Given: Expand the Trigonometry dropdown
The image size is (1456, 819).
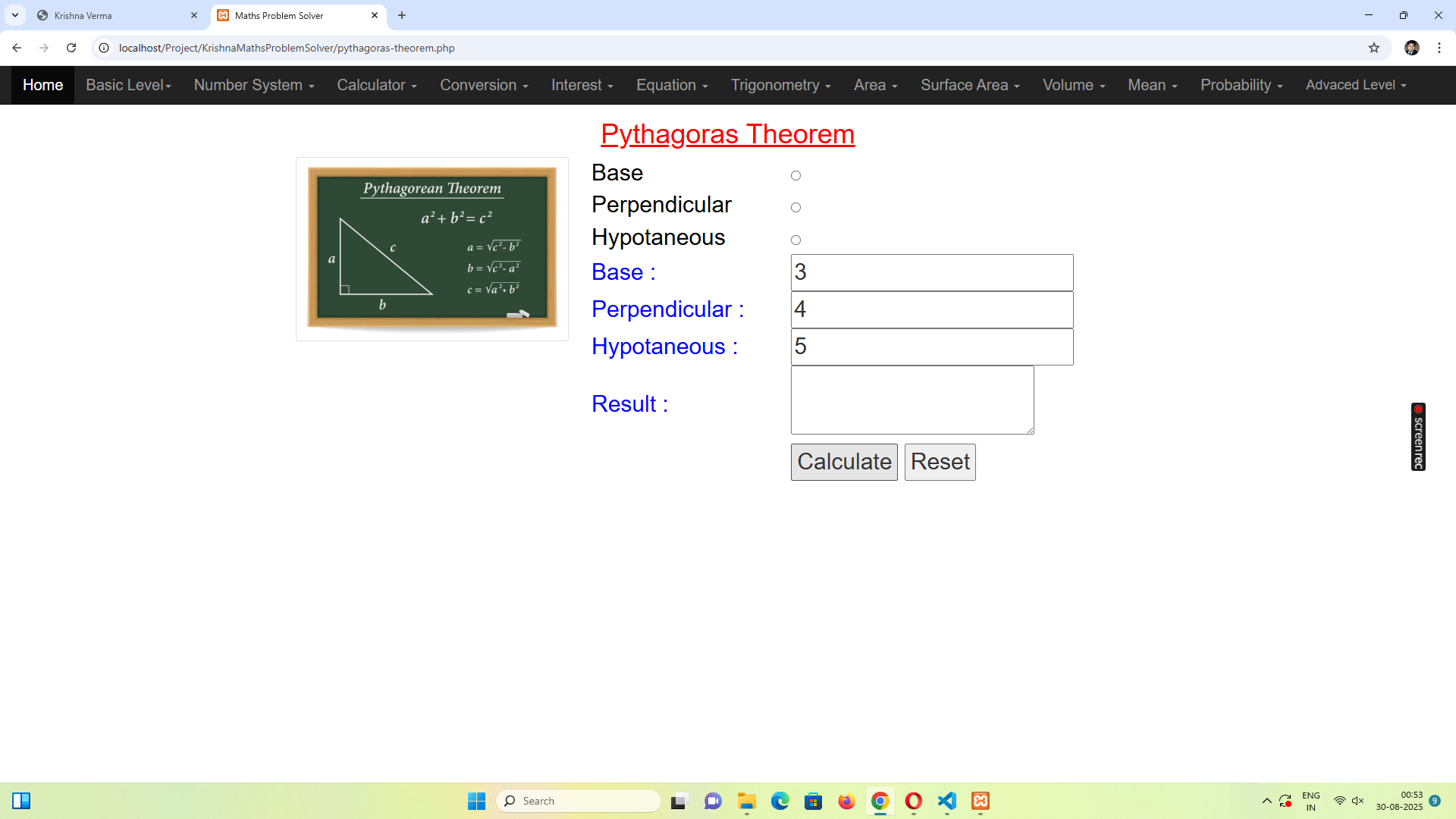Looking at the screenshot, I should (781, 85).
